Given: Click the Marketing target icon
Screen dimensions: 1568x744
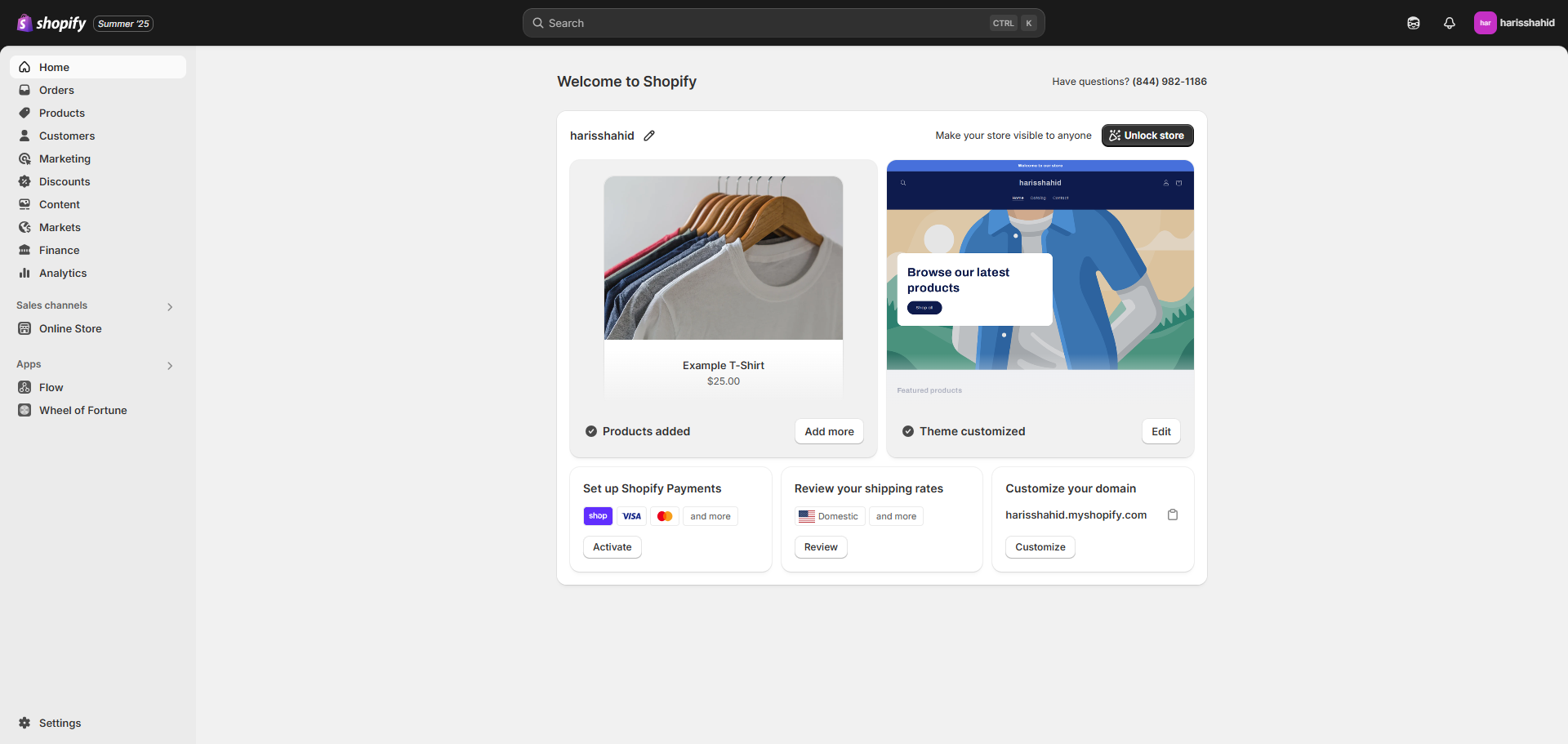Looking at the screenshot, I should point(24,158).
